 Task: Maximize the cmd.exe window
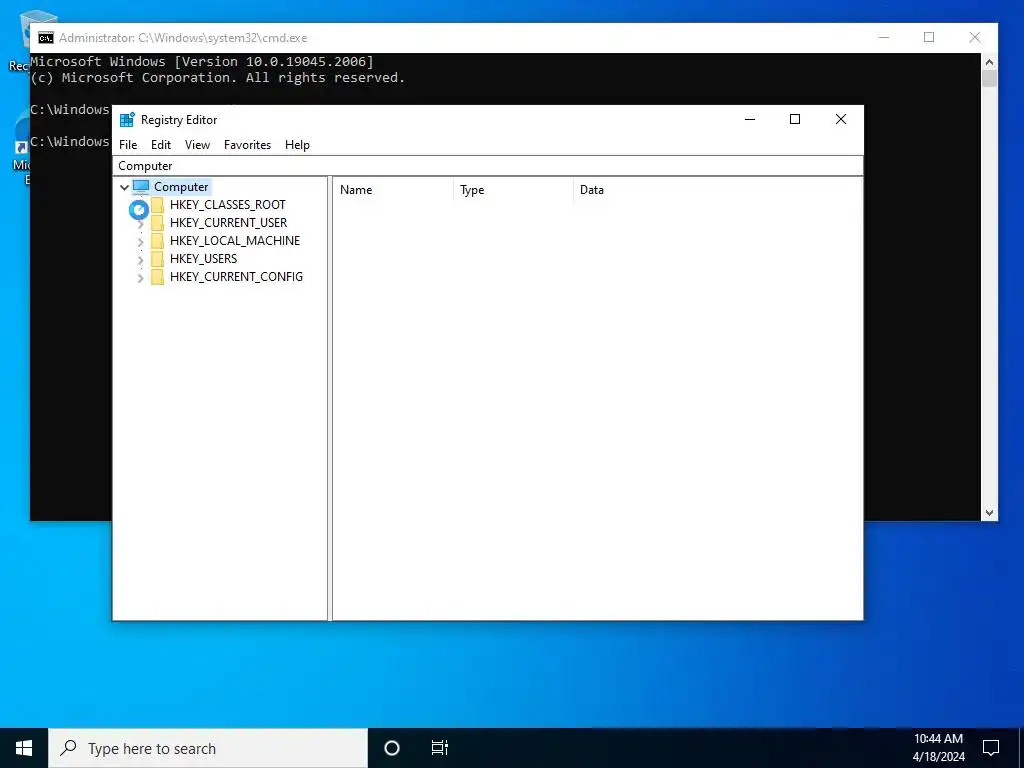929,38
